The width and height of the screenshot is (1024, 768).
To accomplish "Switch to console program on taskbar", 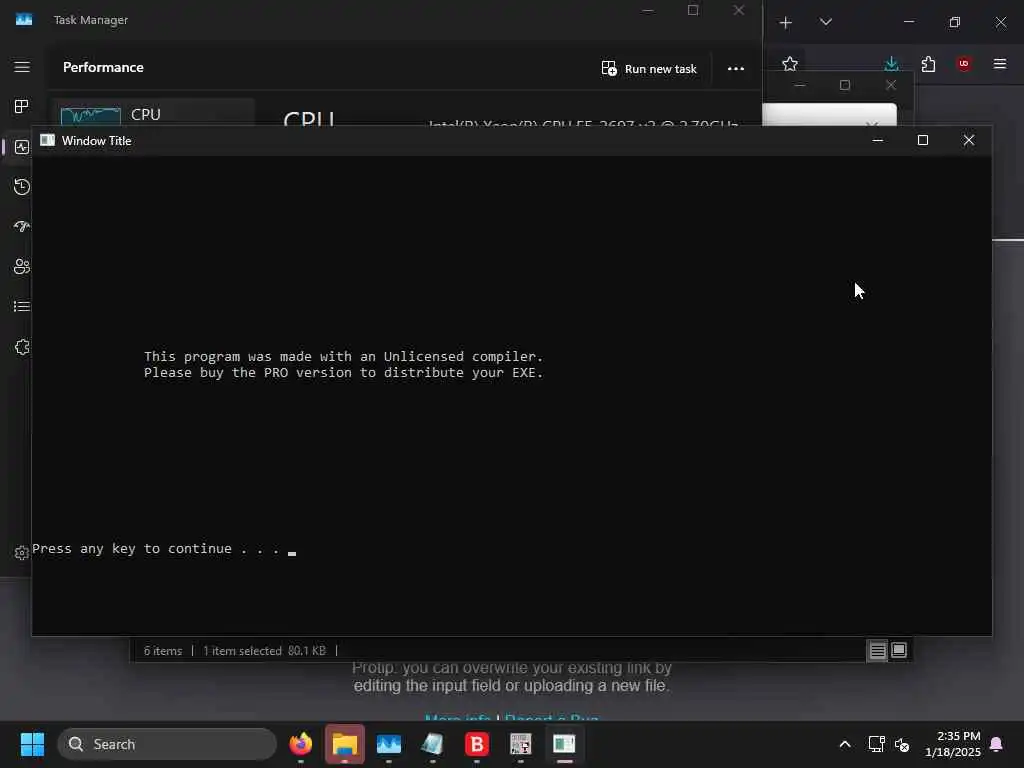I will pos(564,744).
